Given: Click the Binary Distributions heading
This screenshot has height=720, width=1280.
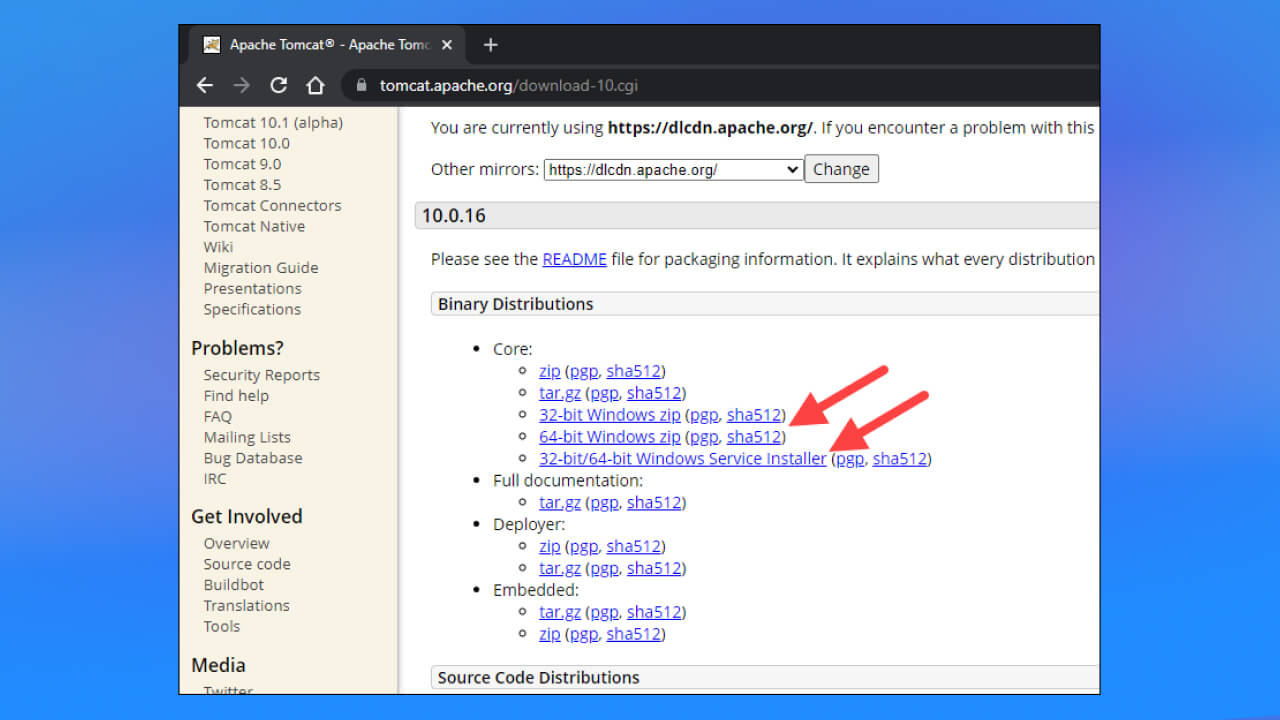Looking at the screenshot, I should [765, 304].
